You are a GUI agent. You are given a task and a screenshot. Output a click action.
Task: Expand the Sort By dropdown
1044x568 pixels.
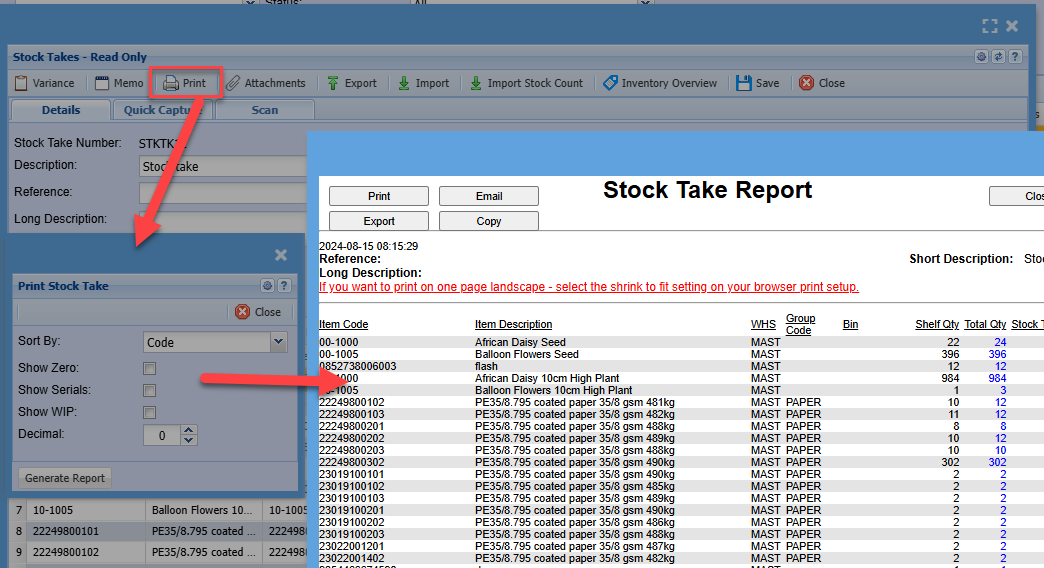pyautogui.click(x=279, y=342)
